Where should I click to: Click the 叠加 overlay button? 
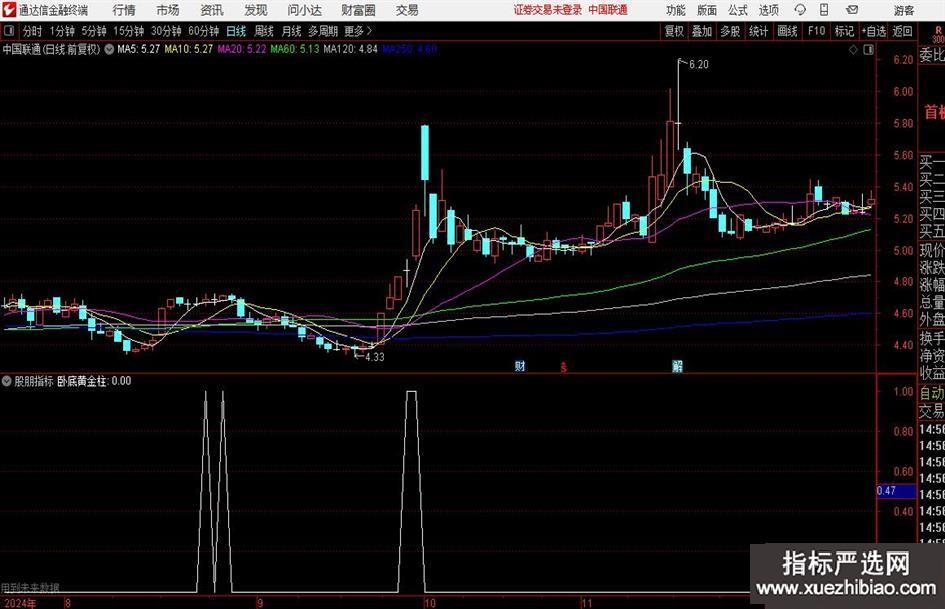point(702,31)
